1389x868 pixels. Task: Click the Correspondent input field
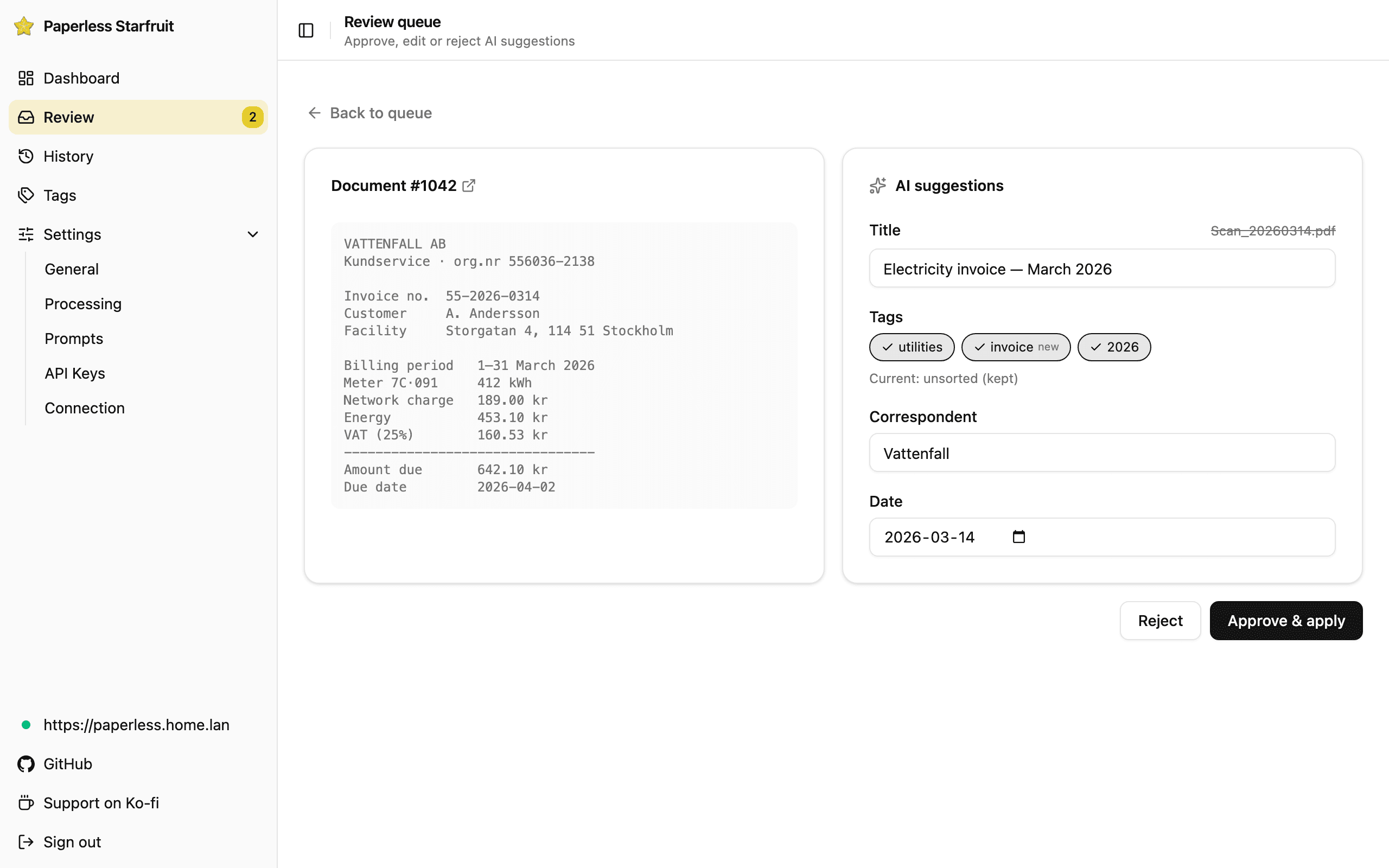click(x=1102, y=452)
